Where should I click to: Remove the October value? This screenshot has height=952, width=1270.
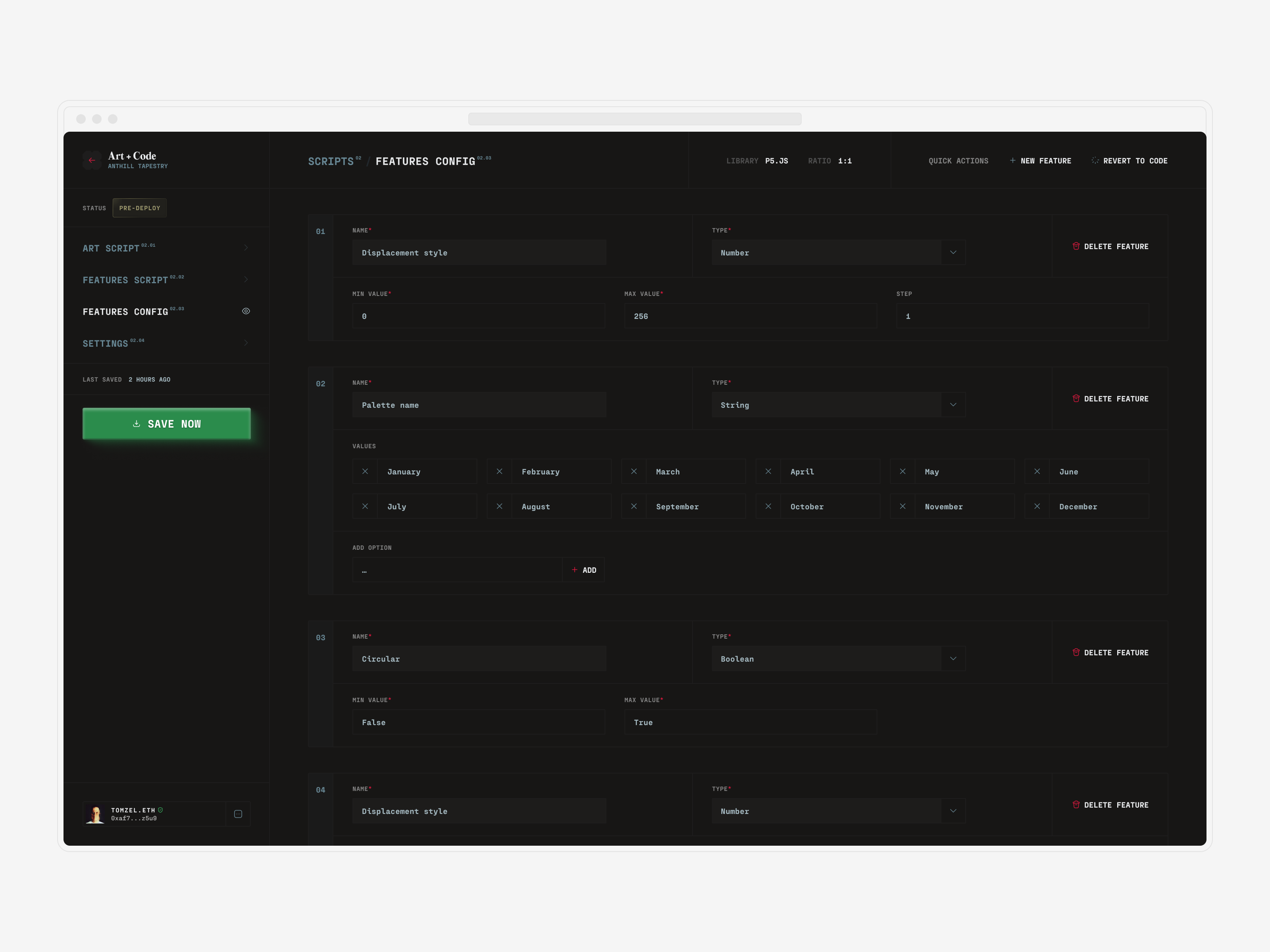point(768,506)
